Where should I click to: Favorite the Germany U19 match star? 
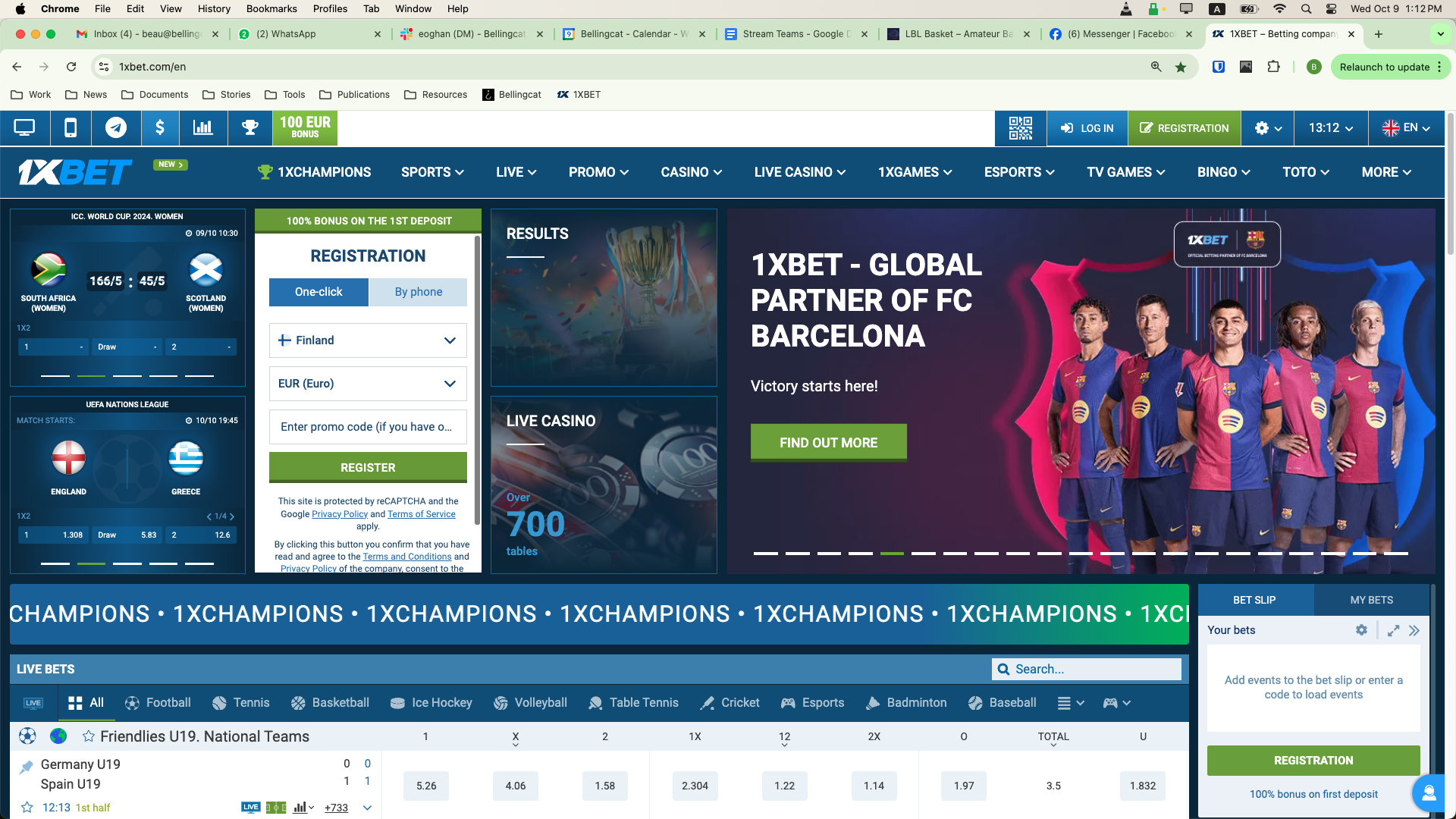pos(27,808)
